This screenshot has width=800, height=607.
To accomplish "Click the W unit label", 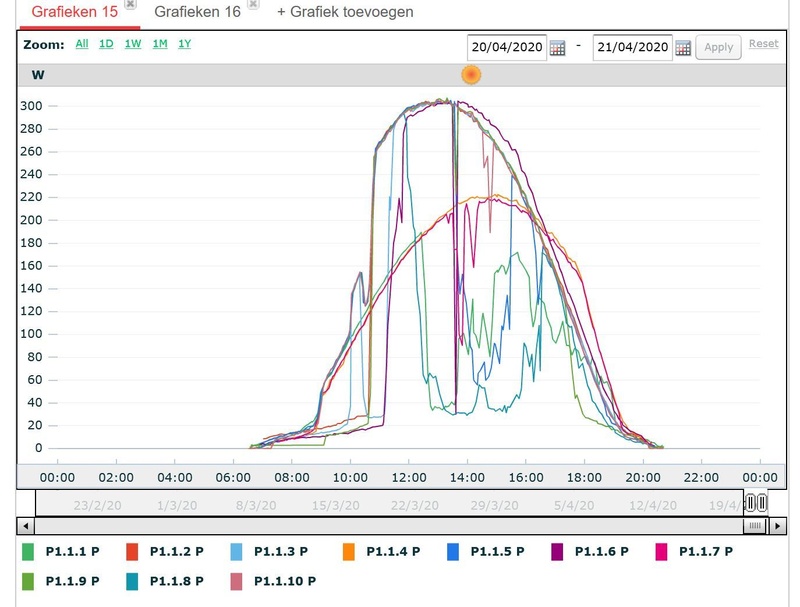I will [x=38, y=75].
